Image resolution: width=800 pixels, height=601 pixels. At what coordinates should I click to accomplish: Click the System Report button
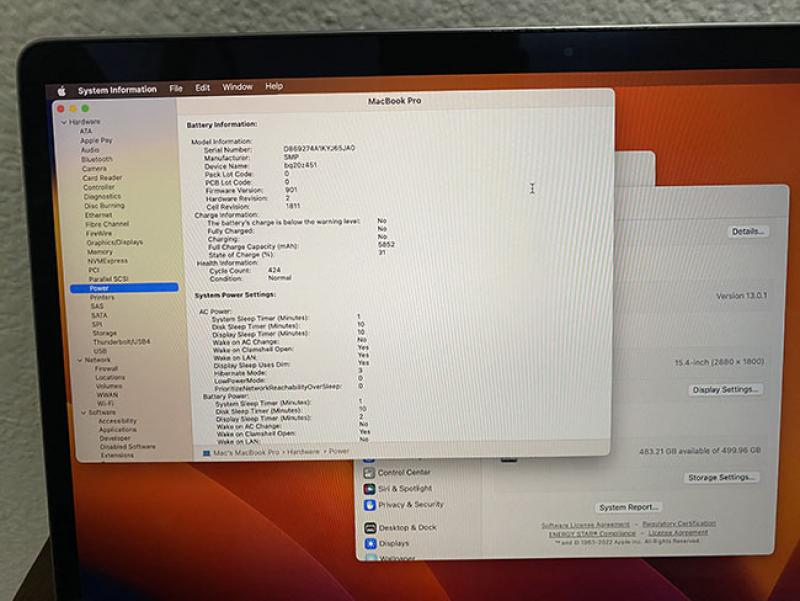(x=628, y=507)
